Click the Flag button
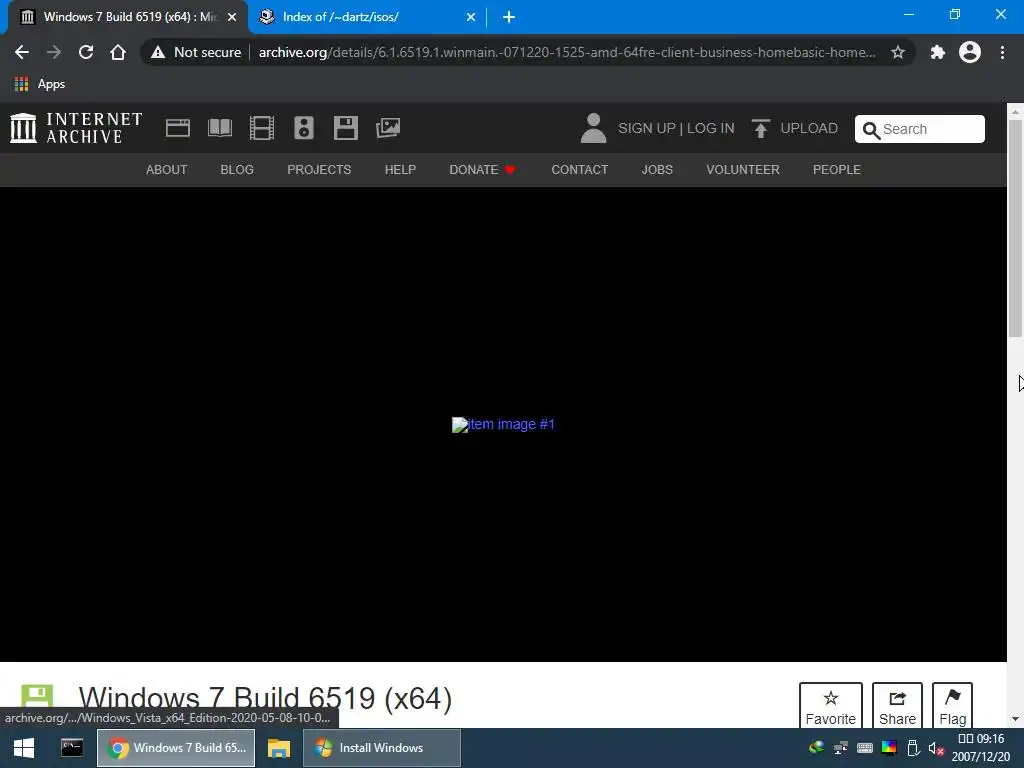 pyautogui.click(x=952, y=705)
